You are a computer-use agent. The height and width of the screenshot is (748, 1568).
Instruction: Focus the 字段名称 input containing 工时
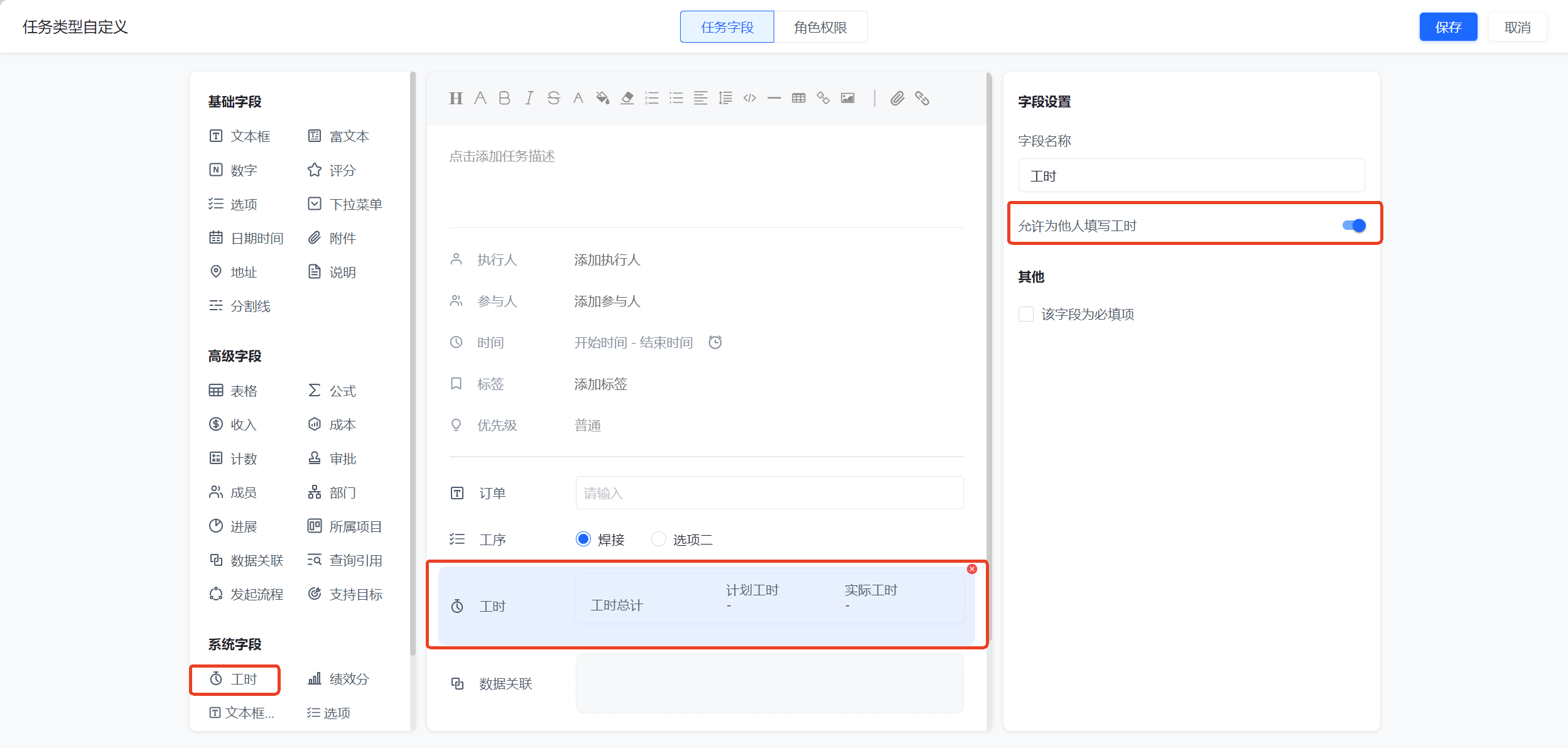1191,176
